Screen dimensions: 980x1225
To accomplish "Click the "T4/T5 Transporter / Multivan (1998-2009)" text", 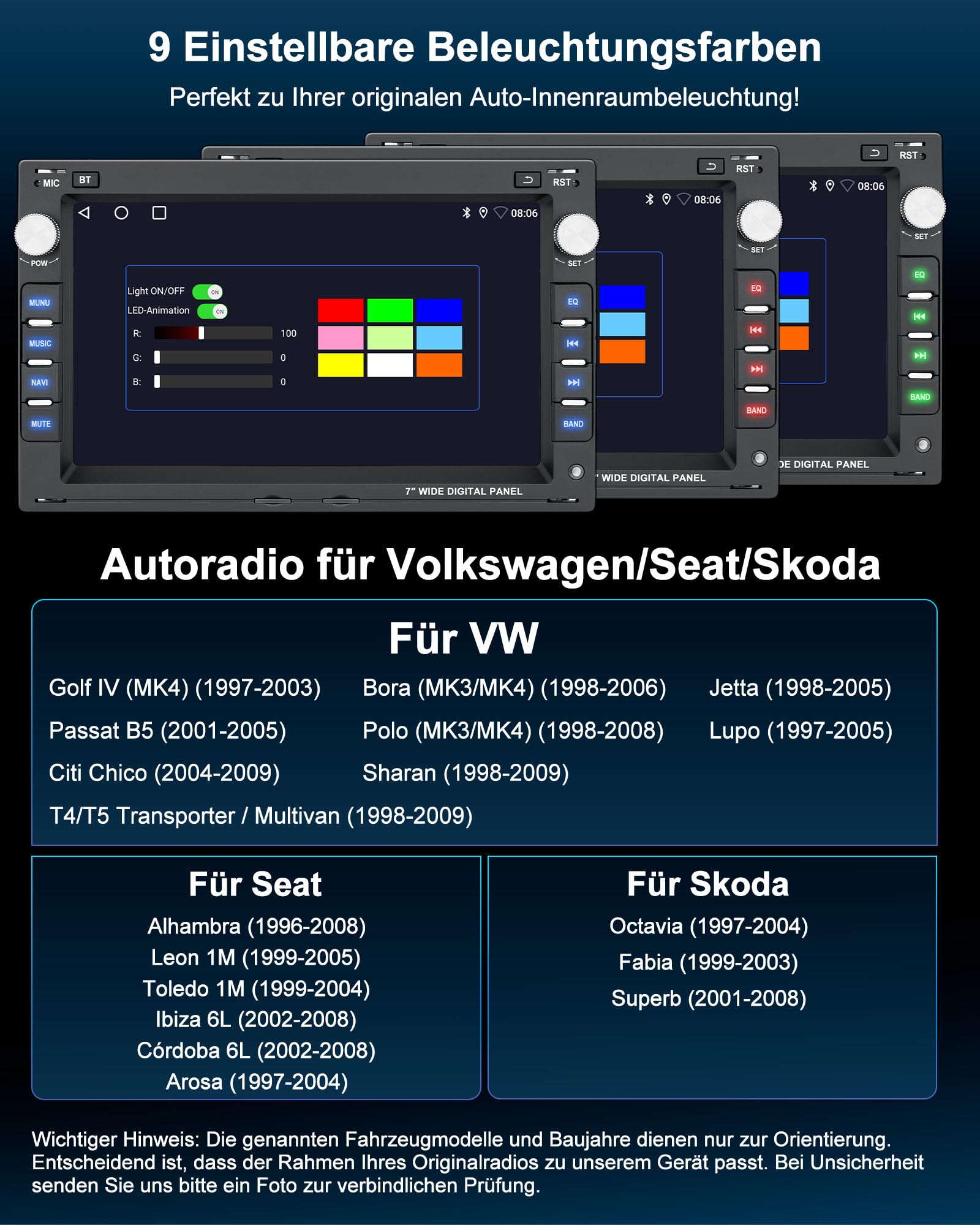I will point(261,816).
